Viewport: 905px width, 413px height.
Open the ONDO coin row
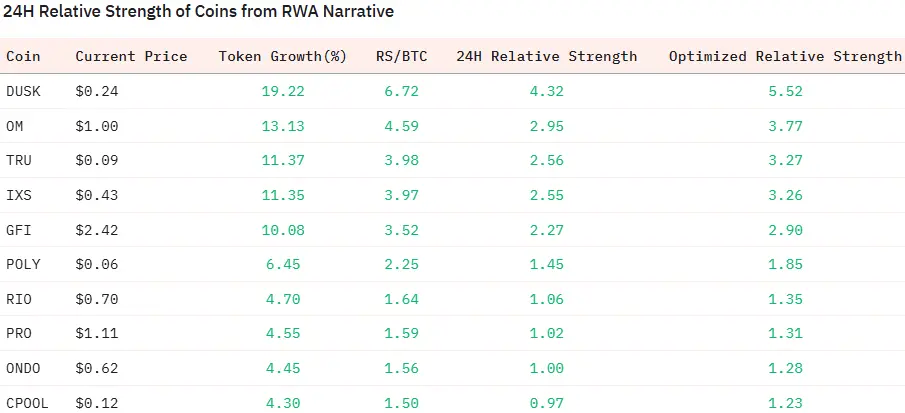click(x=24, y=370)
